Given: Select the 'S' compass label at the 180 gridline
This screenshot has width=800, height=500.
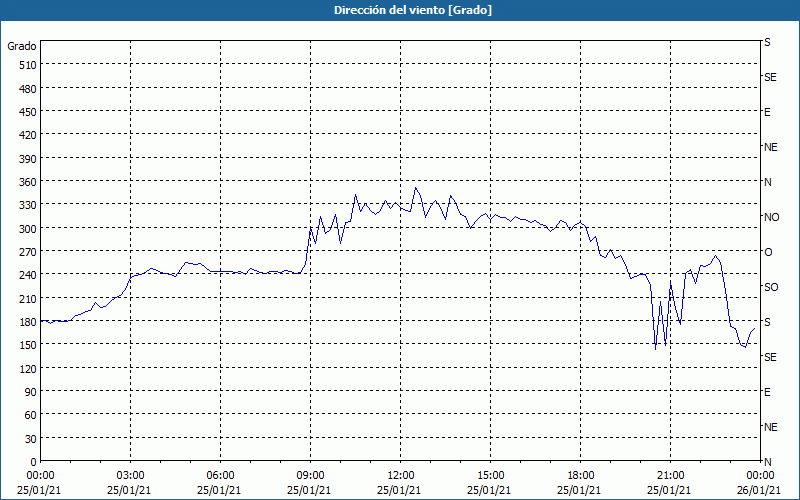Looking at the screenshot, I should (x=767, y=322).
